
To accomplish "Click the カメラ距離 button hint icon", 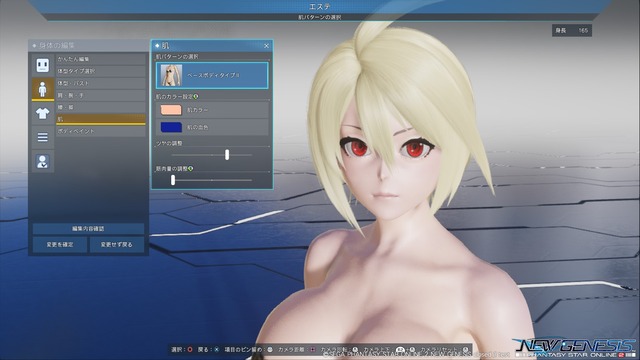I will point(313,350).
